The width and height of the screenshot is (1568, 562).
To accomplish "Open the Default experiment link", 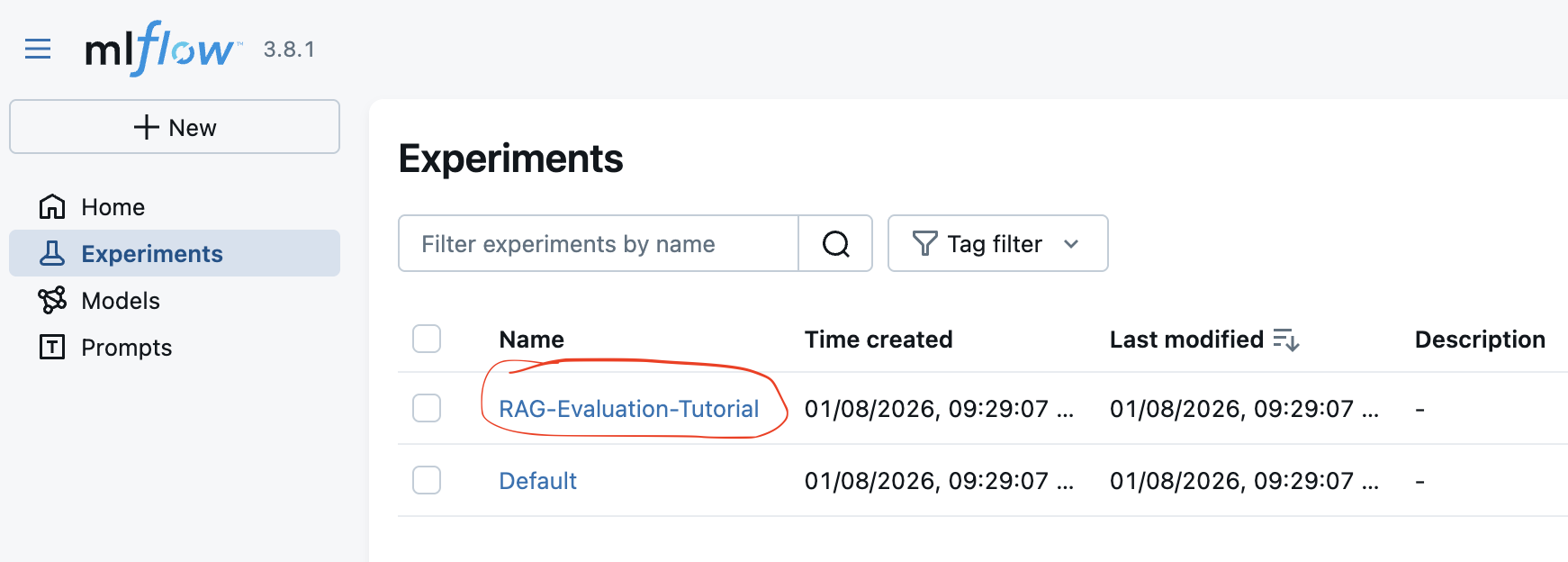I will tap(537, 481).
